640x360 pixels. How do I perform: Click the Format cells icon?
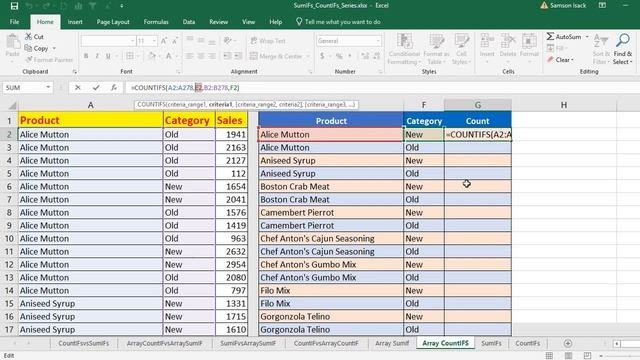tap(529, 42)
